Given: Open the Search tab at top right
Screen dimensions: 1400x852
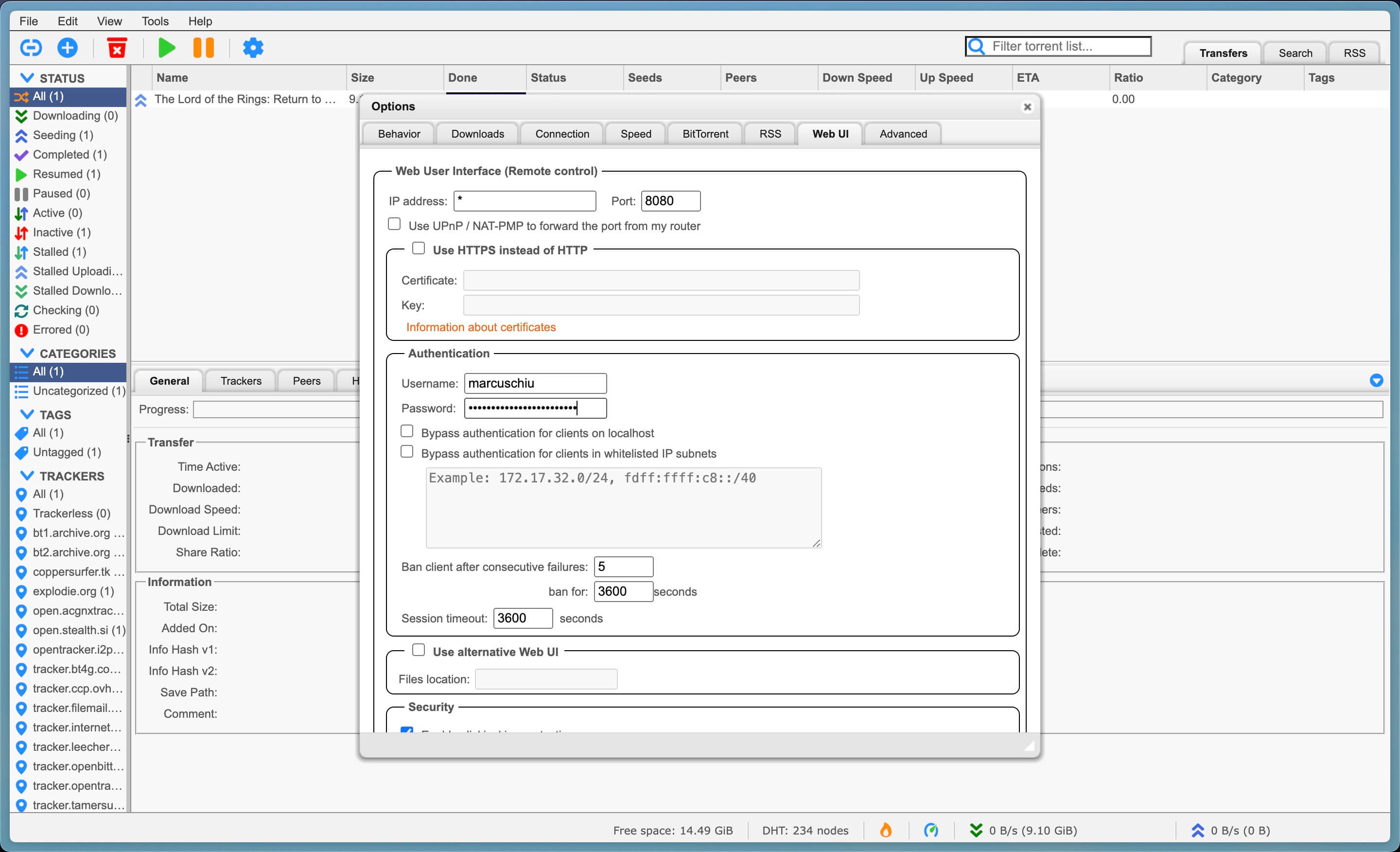Looking at the screenshot, I should click(x=1295, y=53).
